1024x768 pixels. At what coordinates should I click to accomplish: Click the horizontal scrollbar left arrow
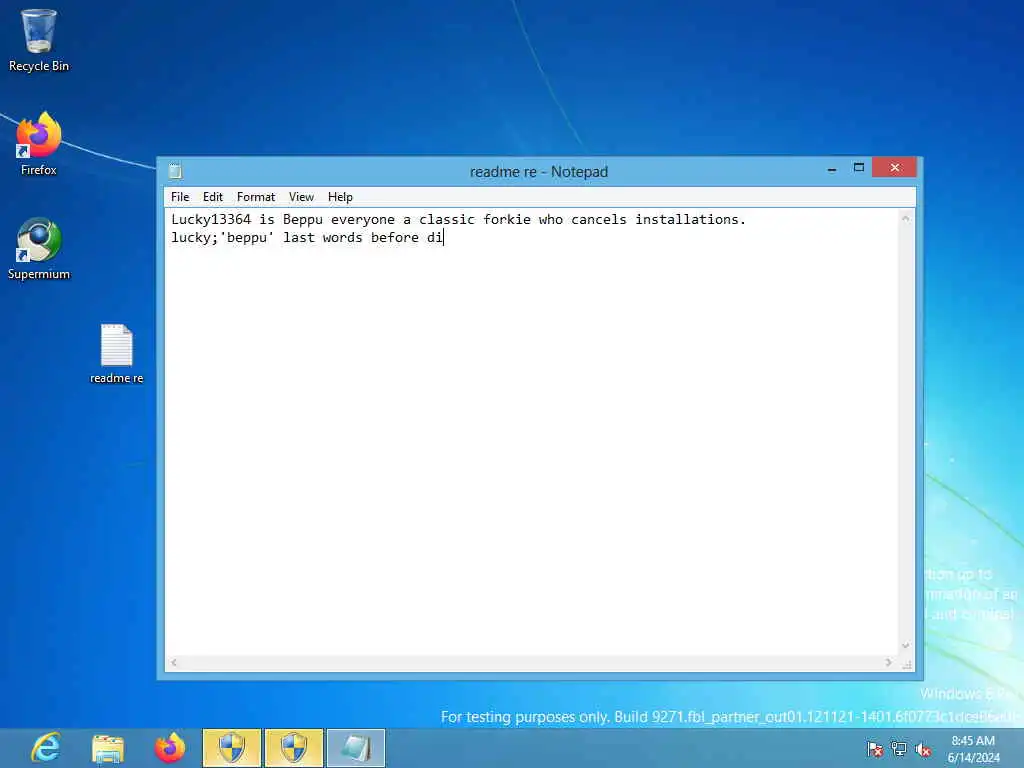pyautogui.click(x=174, y=662)
